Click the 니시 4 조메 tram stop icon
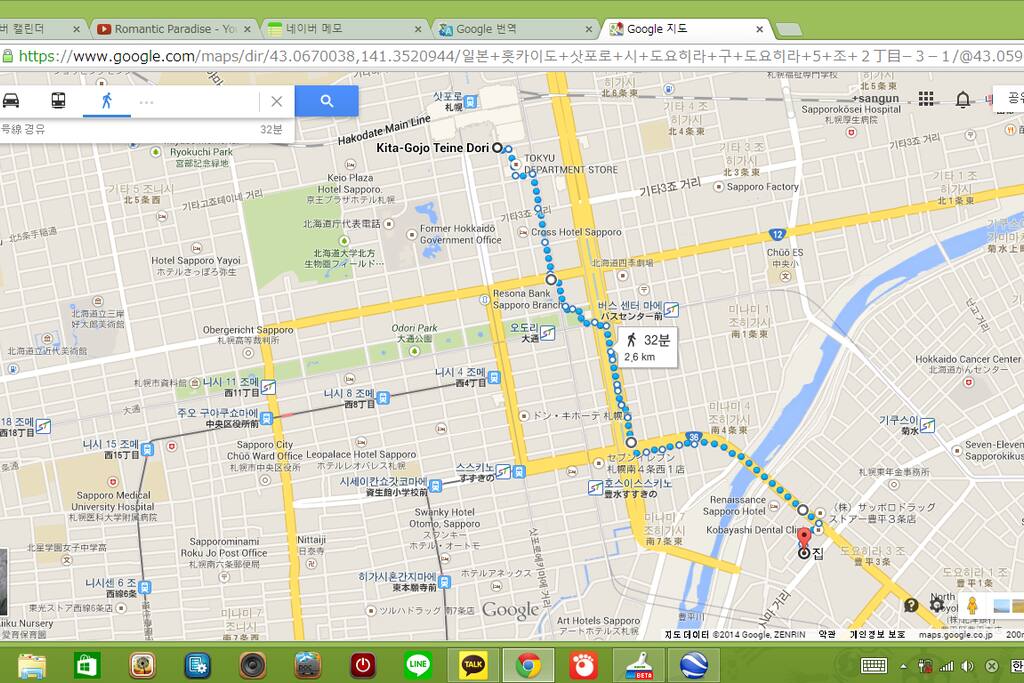The image size is (1024, 683). tap(494, 377)
